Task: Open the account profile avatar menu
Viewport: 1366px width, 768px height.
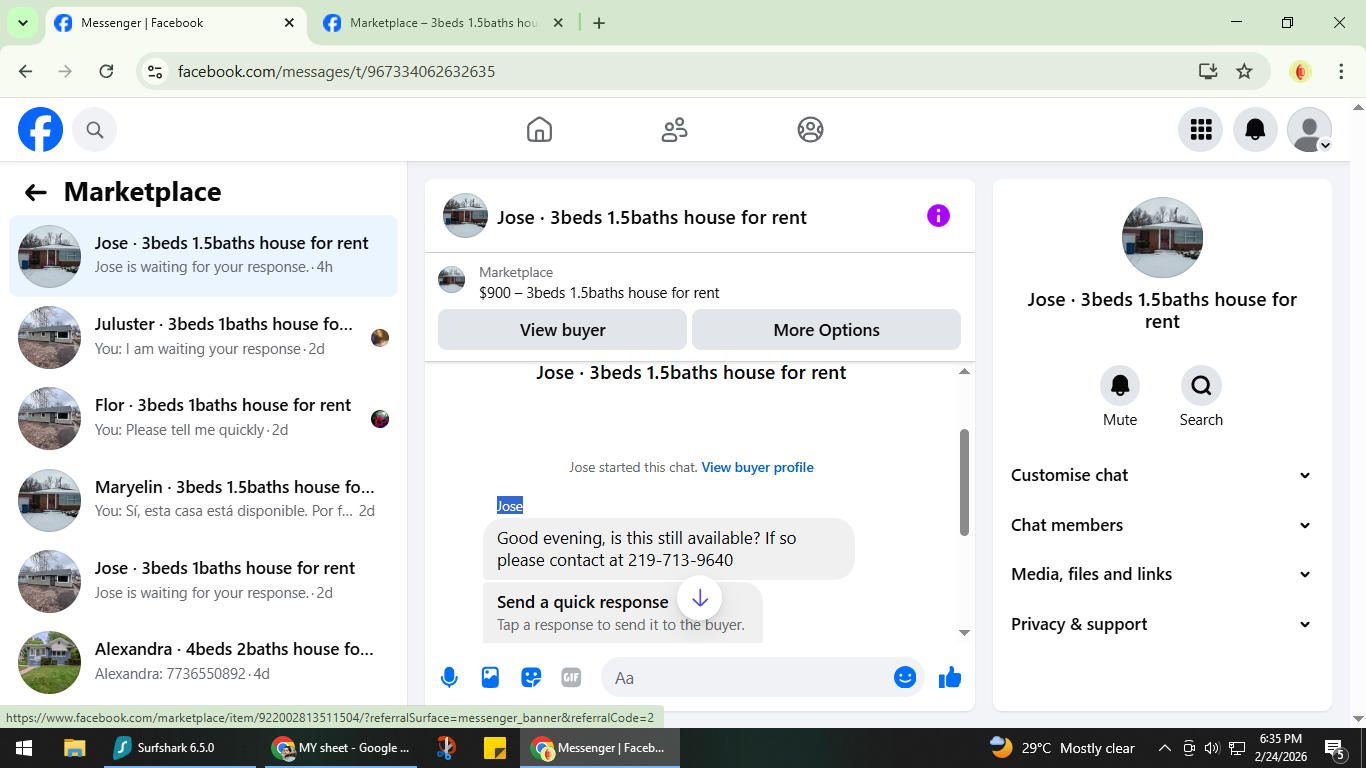Action: [1309, 129]
